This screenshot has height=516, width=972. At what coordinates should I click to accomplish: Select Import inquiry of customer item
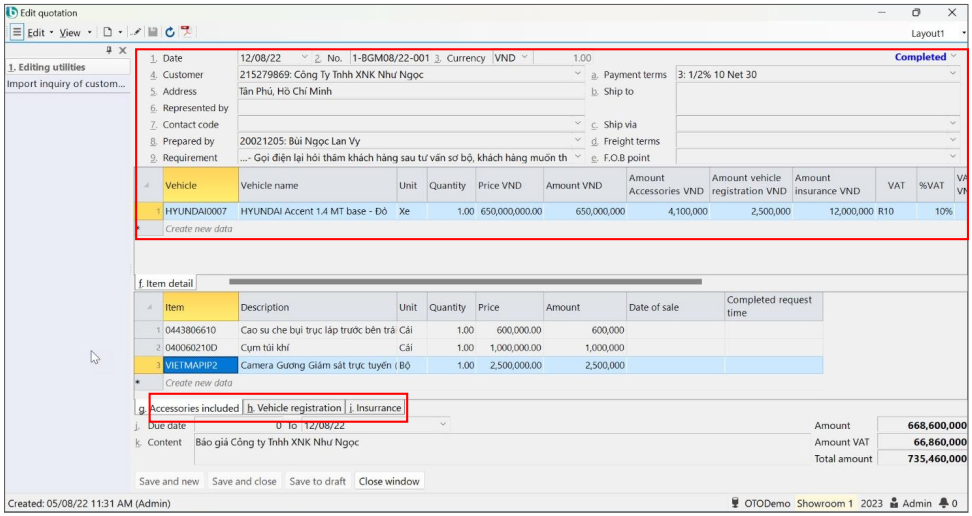pos(66,84)
